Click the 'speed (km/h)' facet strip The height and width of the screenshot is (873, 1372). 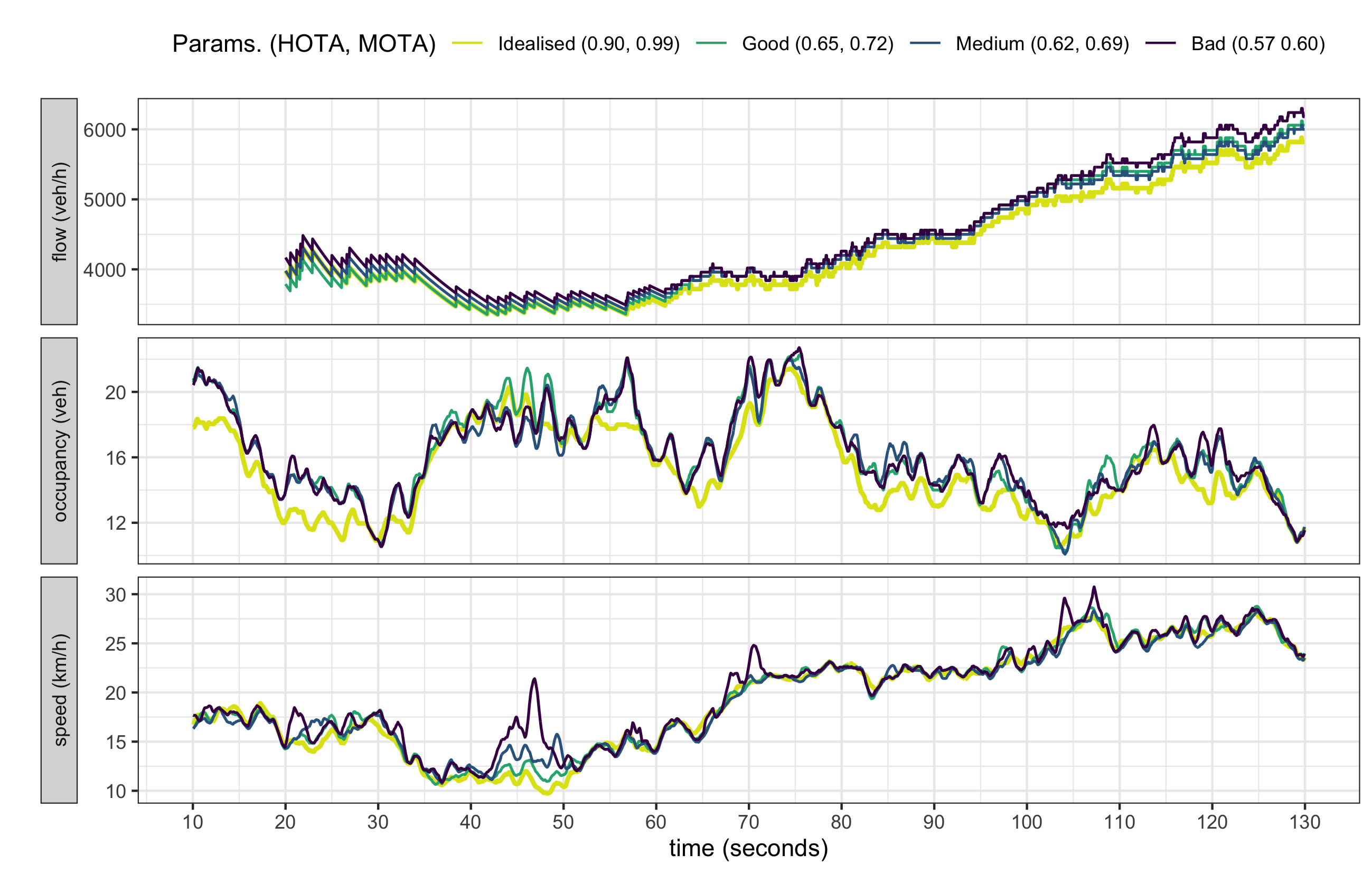[x=59, y=690]
